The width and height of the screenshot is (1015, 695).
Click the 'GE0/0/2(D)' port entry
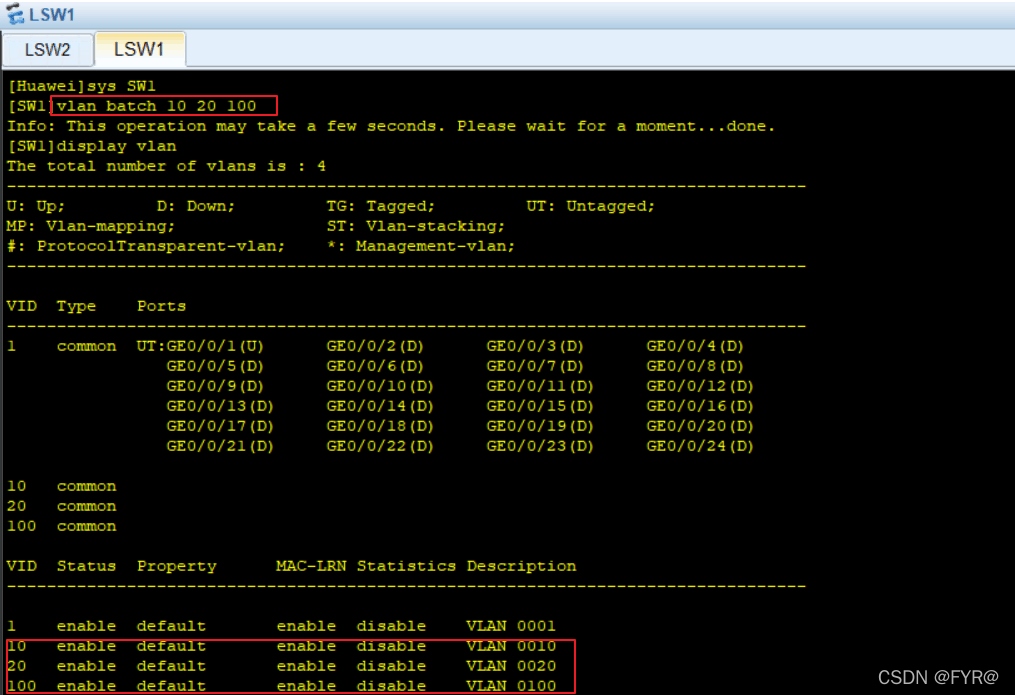[375, 346]
